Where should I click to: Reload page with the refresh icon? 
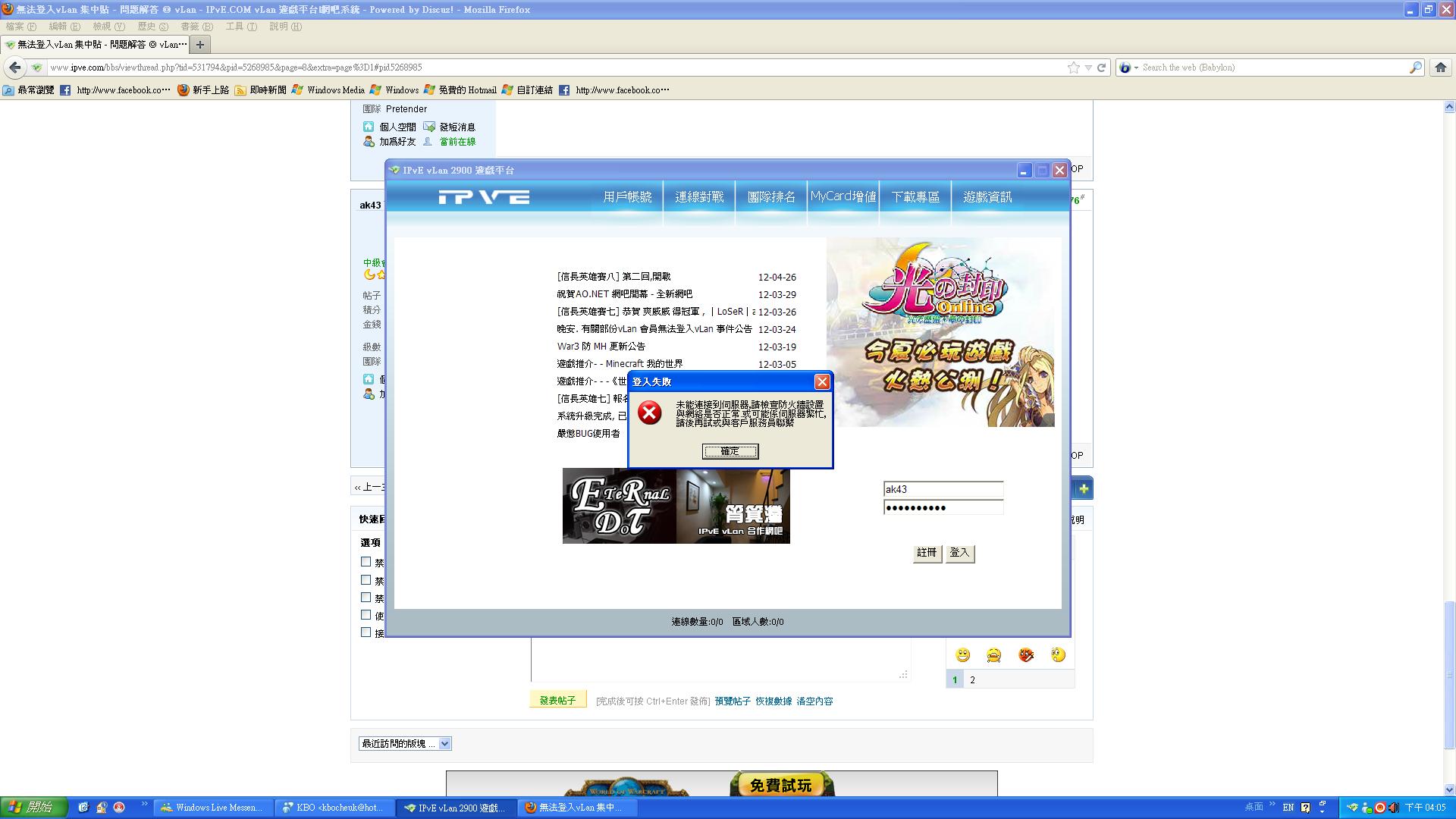pyautogui.click(x=1102, y=67)
